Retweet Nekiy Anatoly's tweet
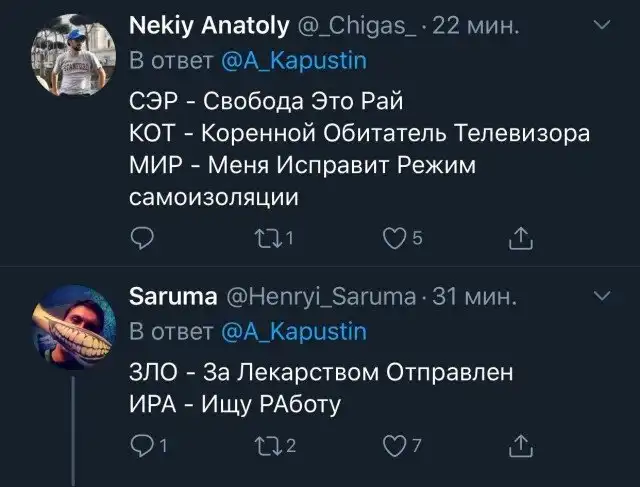The height and width of the screenshot is (487, 640). click(270, 237)
